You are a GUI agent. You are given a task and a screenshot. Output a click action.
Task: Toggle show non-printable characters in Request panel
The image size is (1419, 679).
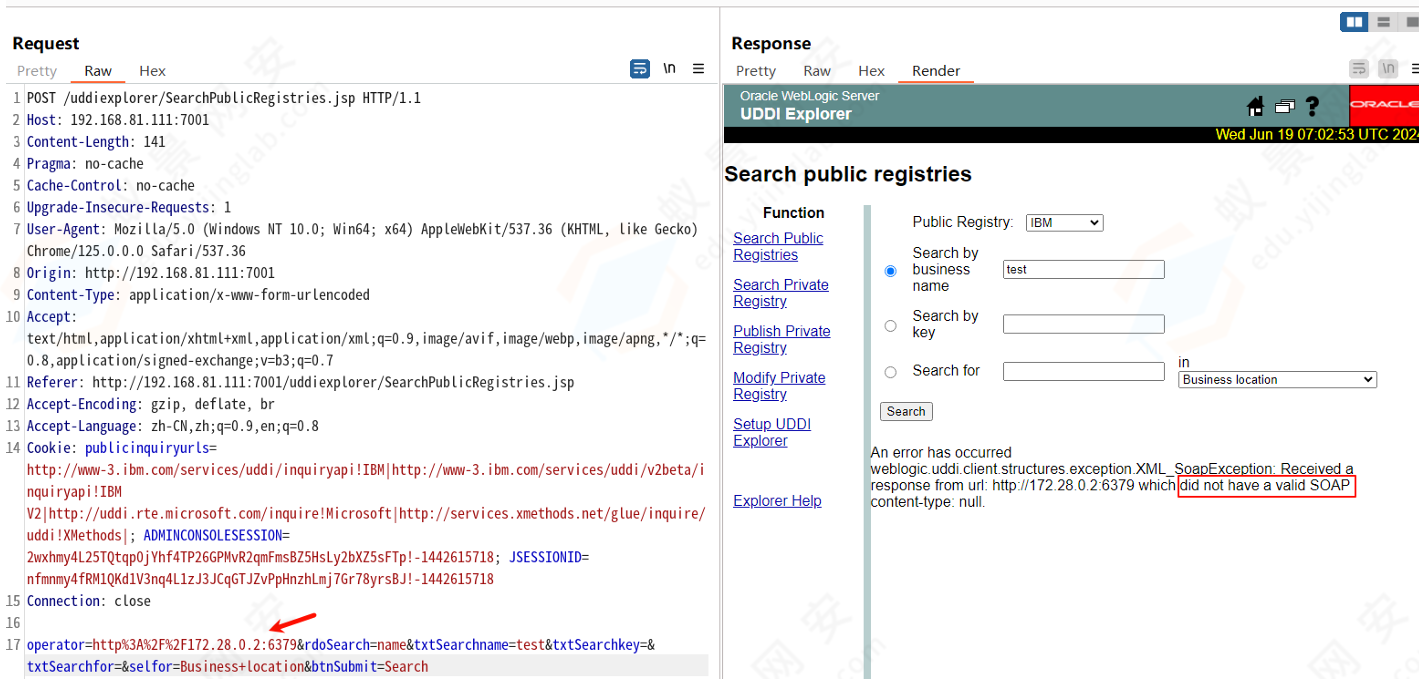tap(669, 69)
